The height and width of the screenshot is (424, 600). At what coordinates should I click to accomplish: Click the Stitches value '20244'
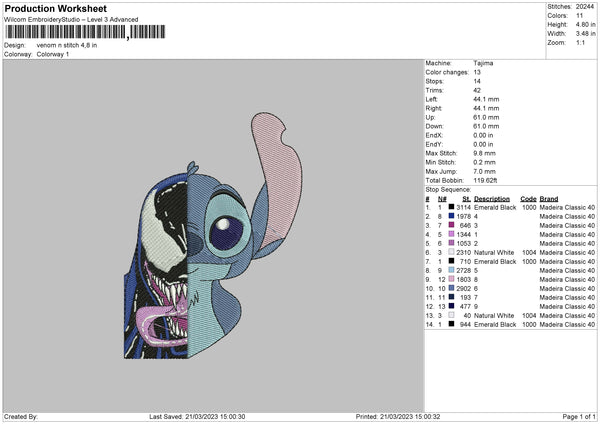tap(585, 7)
